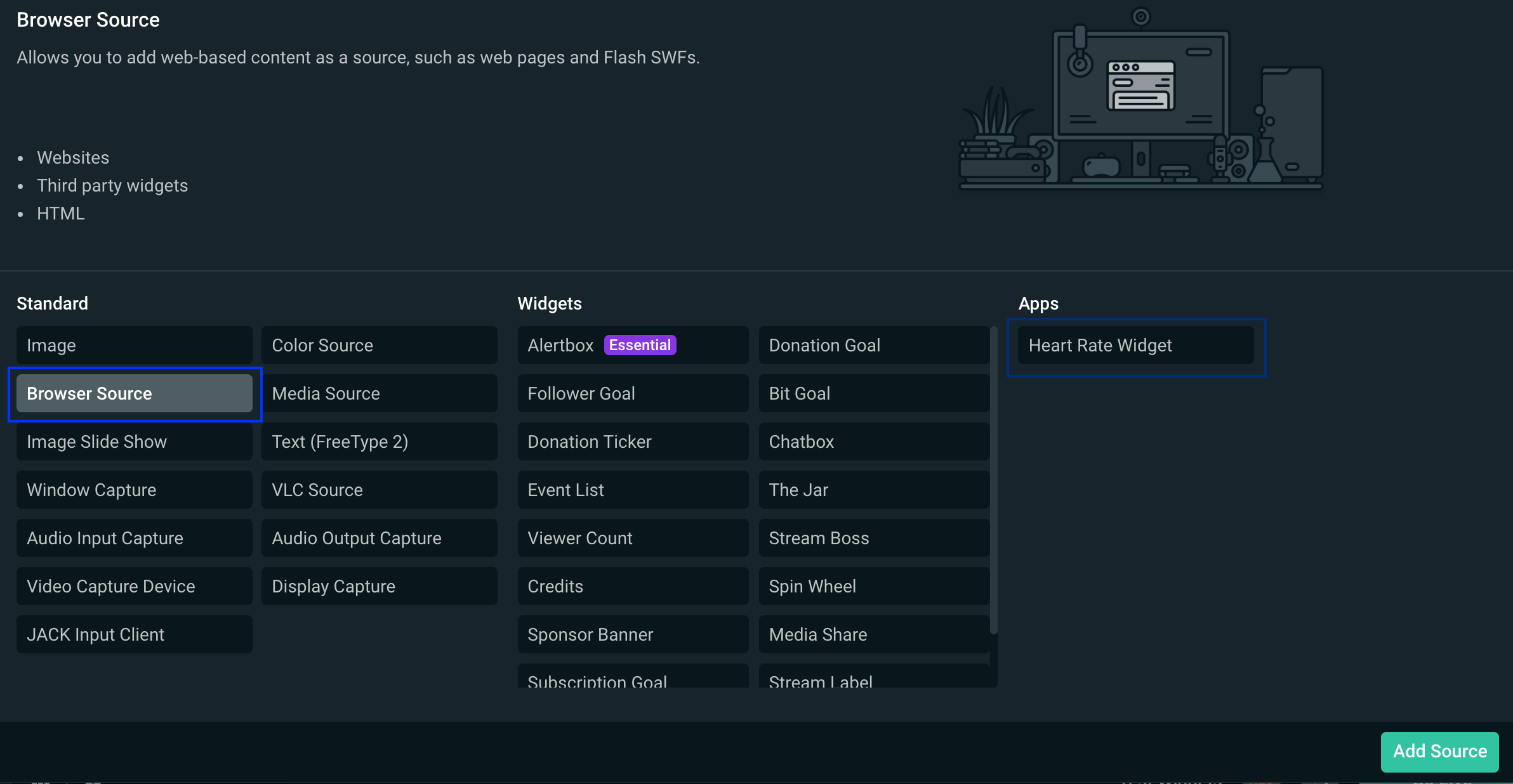Choose Color Source from Standard list
Viewport: 1513px width, 784px height.
click(379, 345)
